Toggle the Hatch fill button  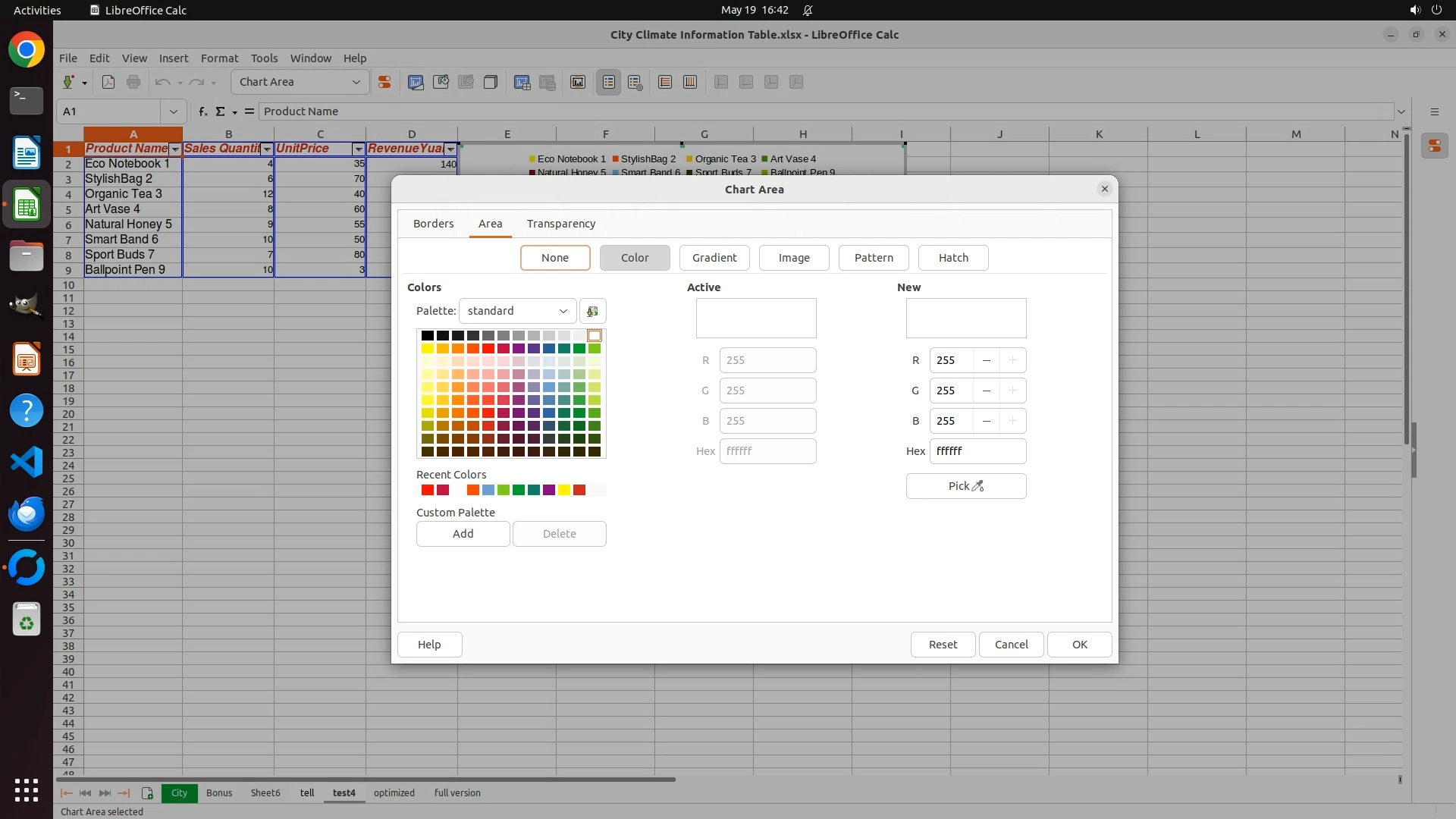click(952, 258)
